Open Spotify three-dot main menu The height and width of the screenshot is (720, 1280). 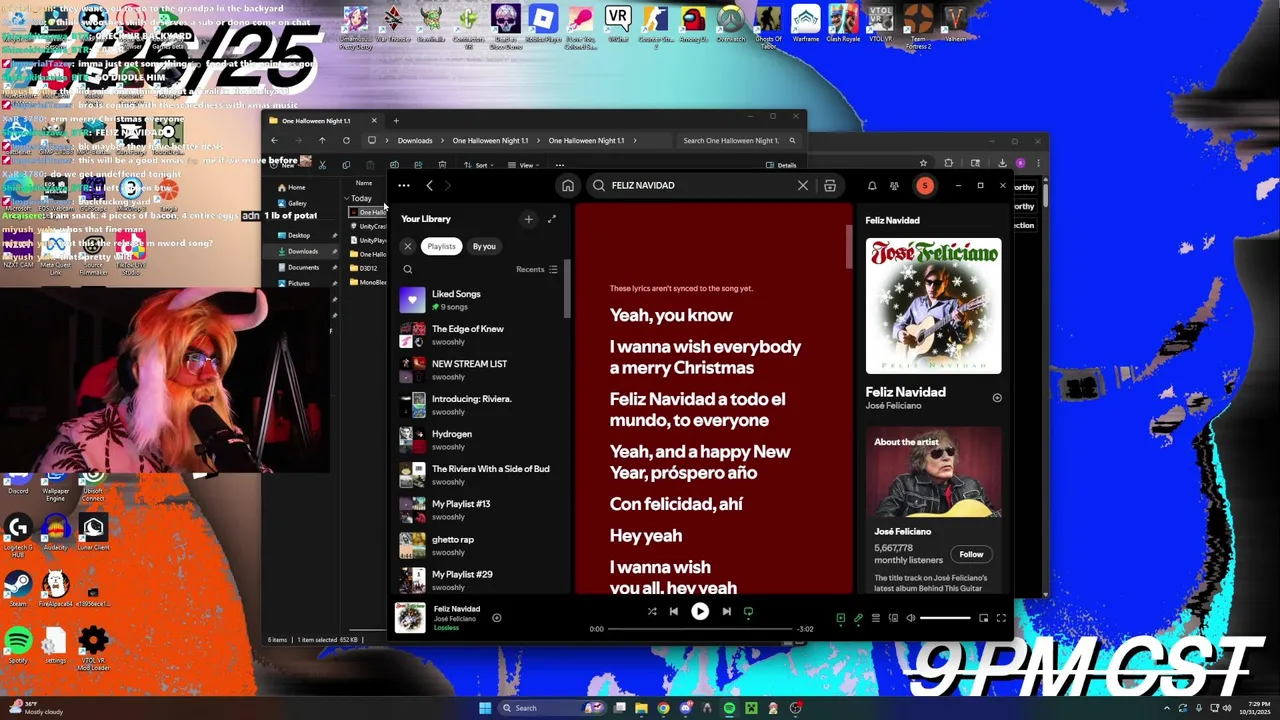pos(404,185)
